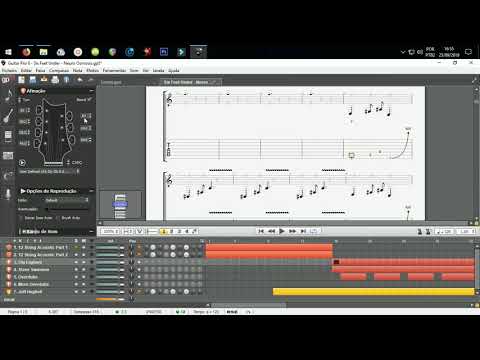Open the zoom percentage dropdown
Image resolution: width=480 pixels, height=360 pixels.
(110, 231)
